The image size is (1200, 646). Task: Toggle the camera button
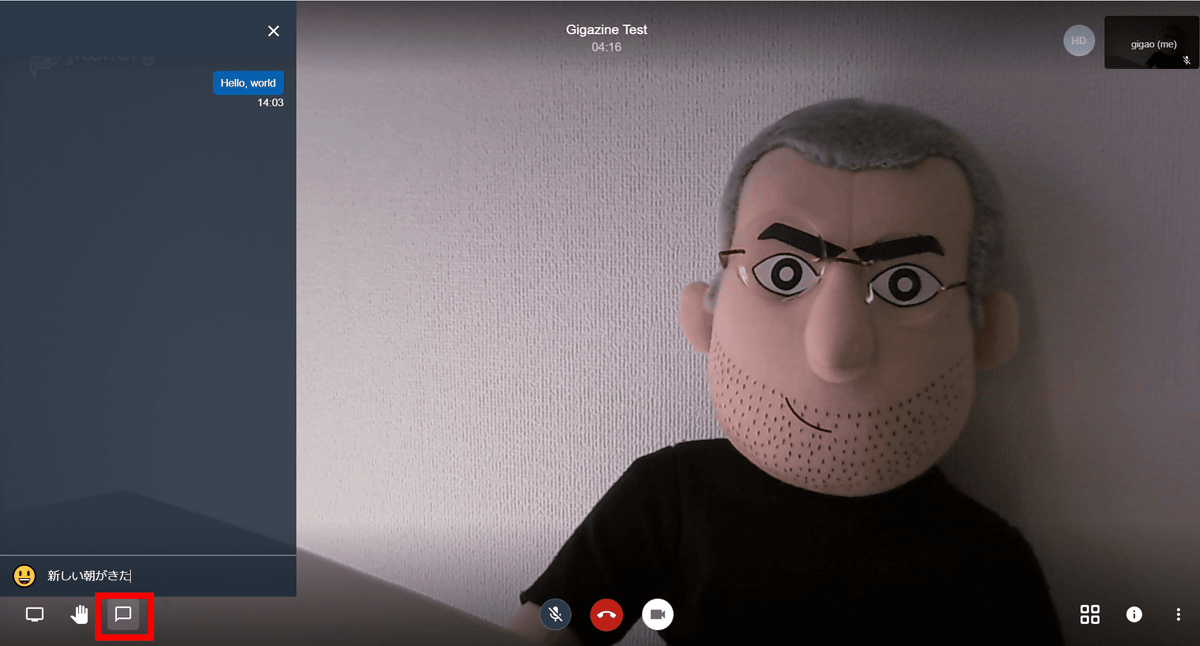pyautogui.click(x=658, y=614)
